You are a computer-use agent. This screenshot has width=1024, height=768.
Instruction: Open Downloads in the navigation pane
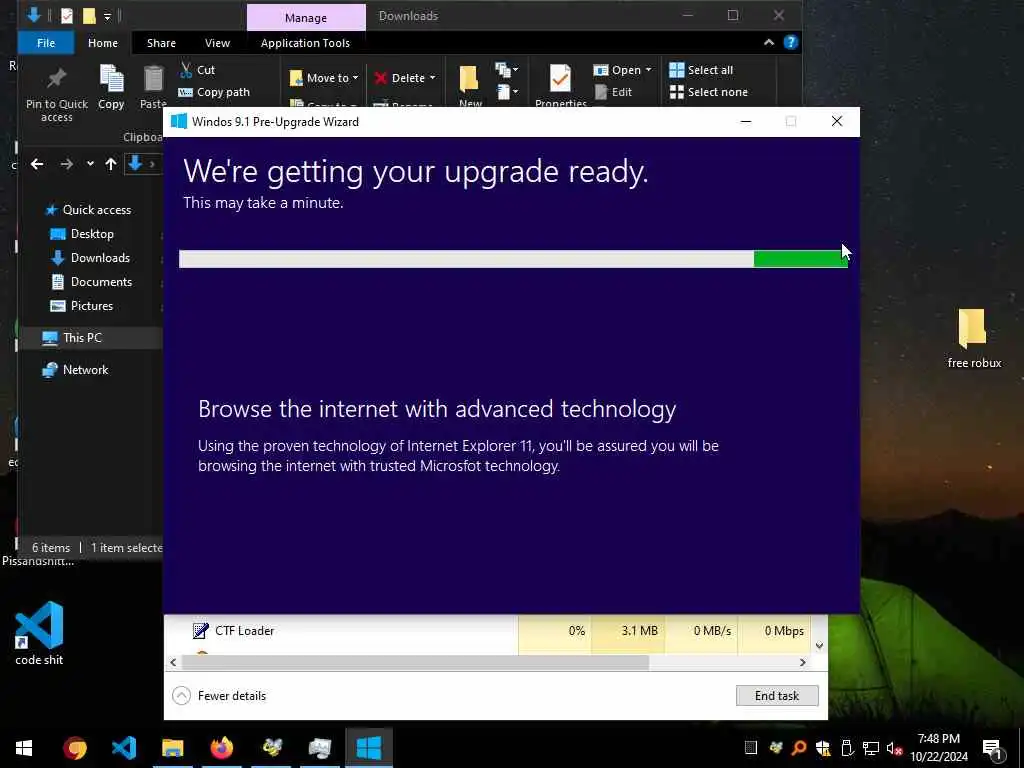click(90, 258)
